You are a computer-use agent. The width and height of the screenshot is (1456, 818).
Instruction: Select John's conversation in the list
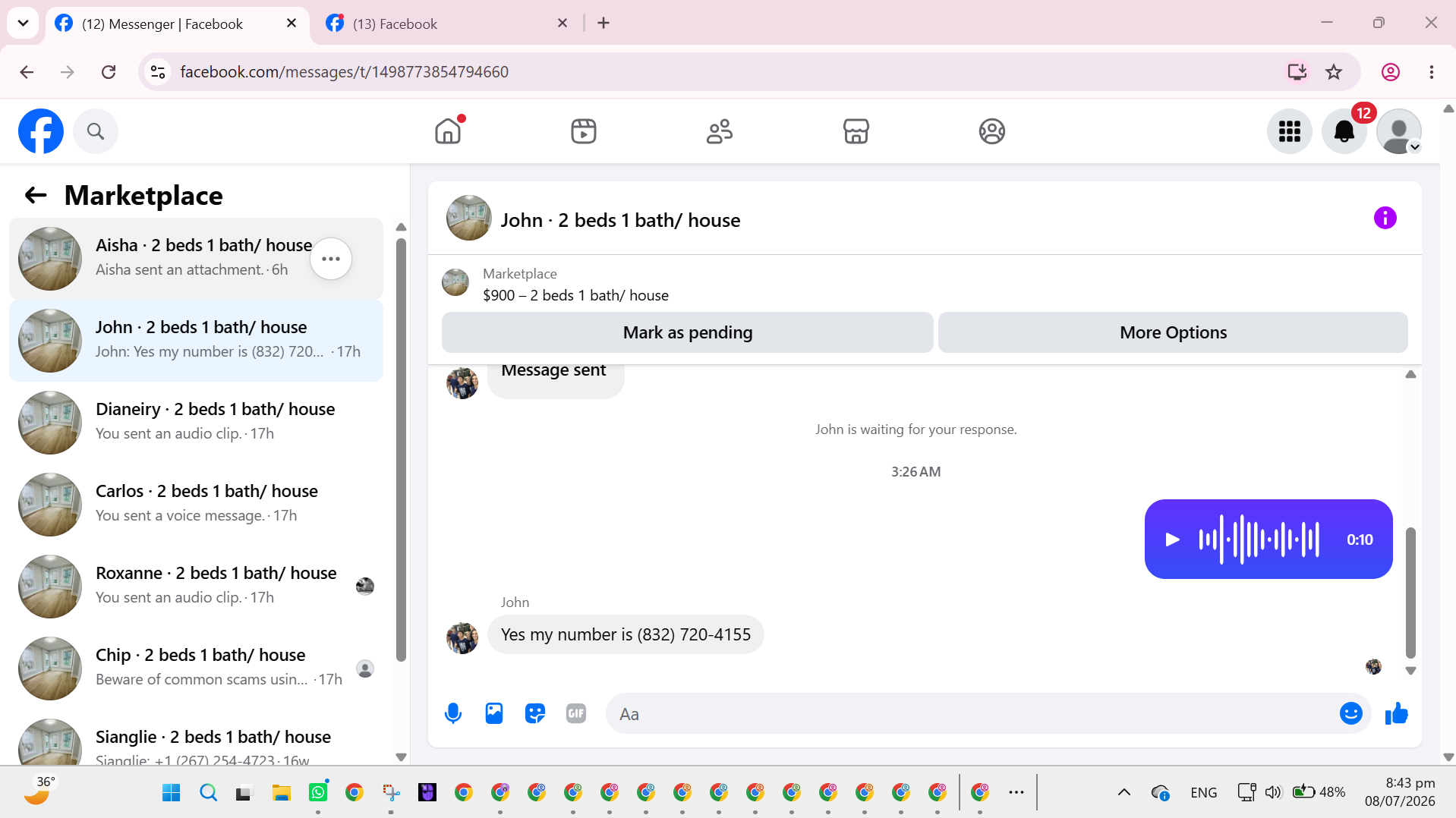[x=196, y=341]
